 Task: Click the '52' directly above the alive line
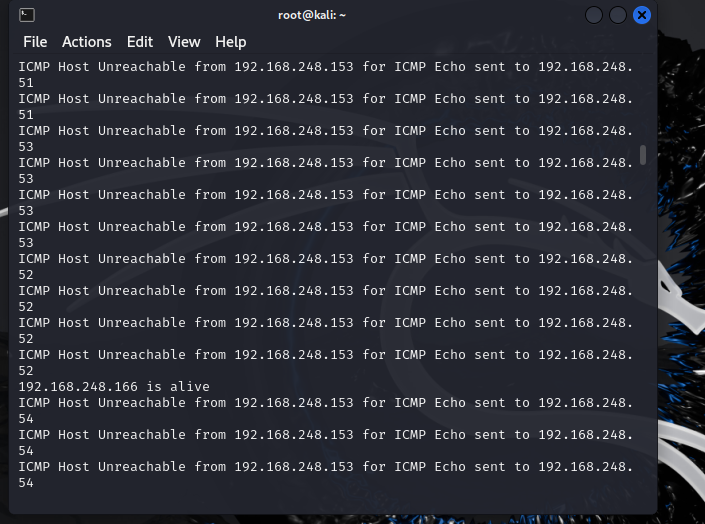point(26,370)
